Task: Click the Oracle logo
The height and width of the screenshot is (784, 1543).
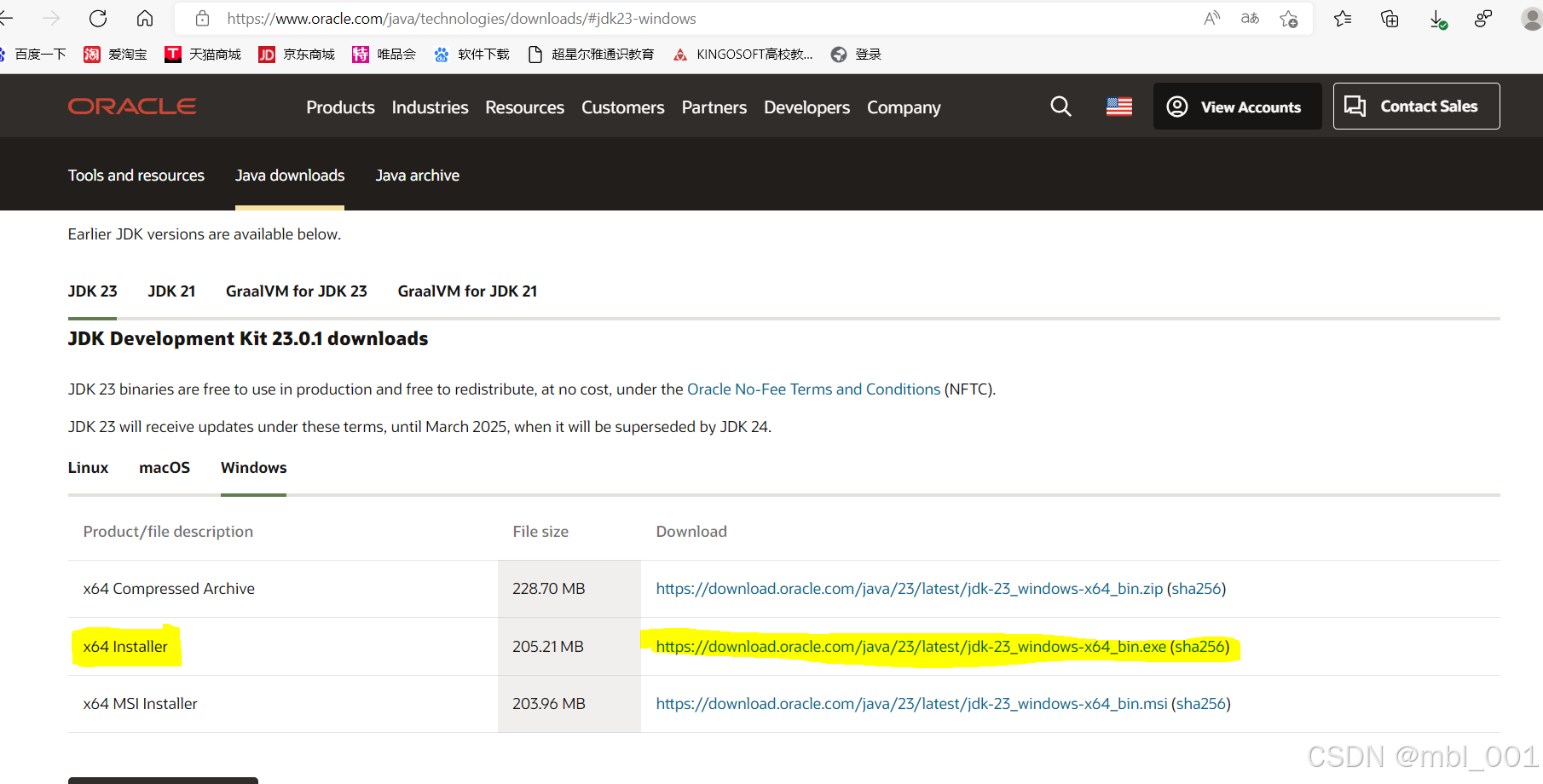Action: [132, 106]
